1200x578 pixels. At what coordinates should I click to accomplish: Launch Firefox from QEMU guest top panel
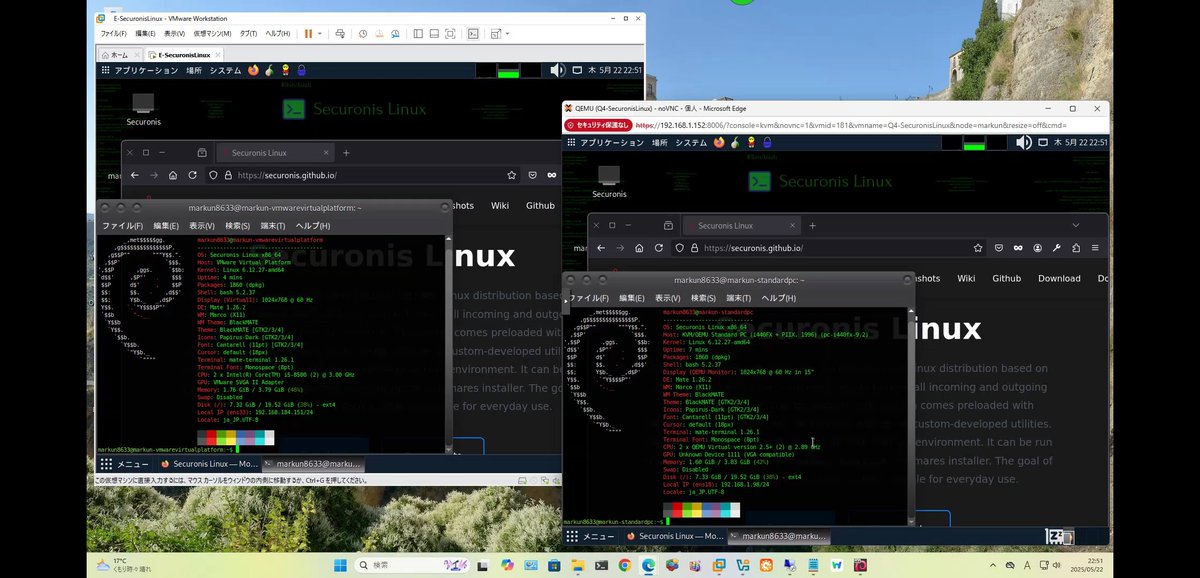tap(718, 143)
